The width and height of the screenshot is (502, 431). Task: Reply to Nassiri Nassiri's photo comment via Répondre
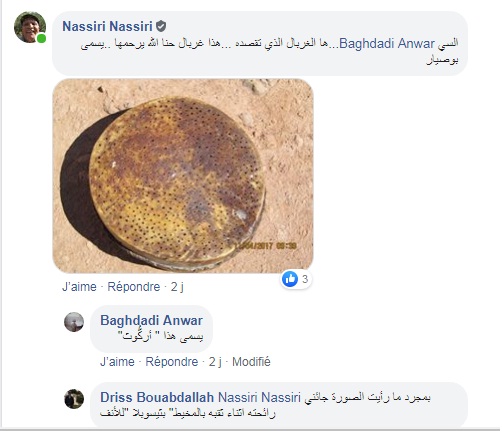(x=134, y=287)
